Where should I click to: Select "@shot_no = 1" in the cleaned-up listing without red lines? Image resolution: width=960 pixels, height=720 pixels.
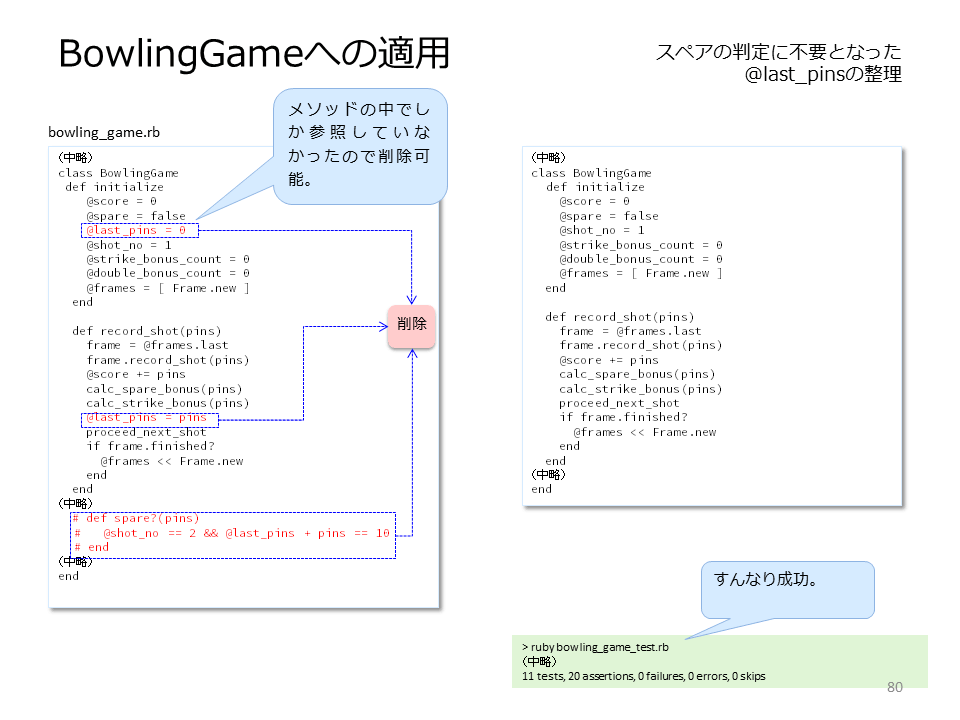602,230
